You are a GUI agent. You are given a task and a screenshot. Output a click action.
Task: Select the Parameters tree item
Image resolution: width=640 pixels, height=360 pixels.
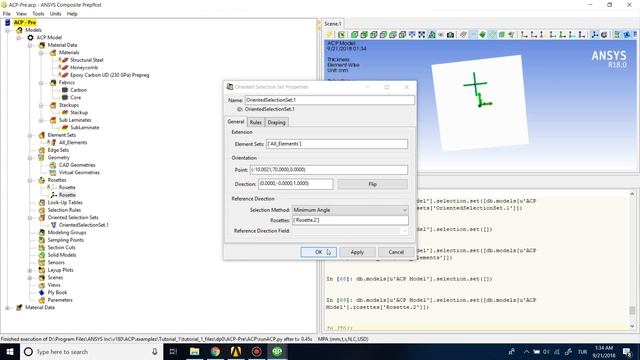[x=60, y=300]
